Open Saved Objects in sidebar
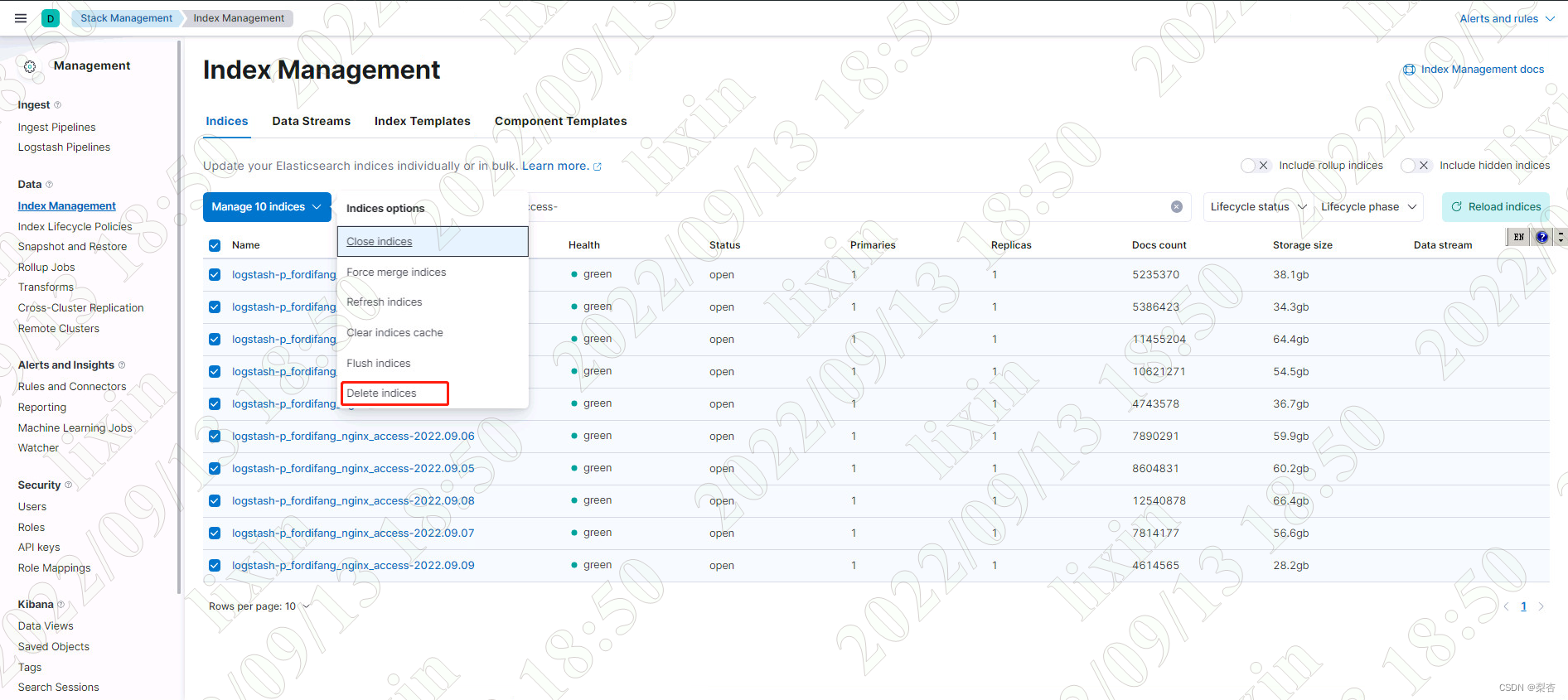1568x700 pixels. pyautogui.click(x=54, y=647)
